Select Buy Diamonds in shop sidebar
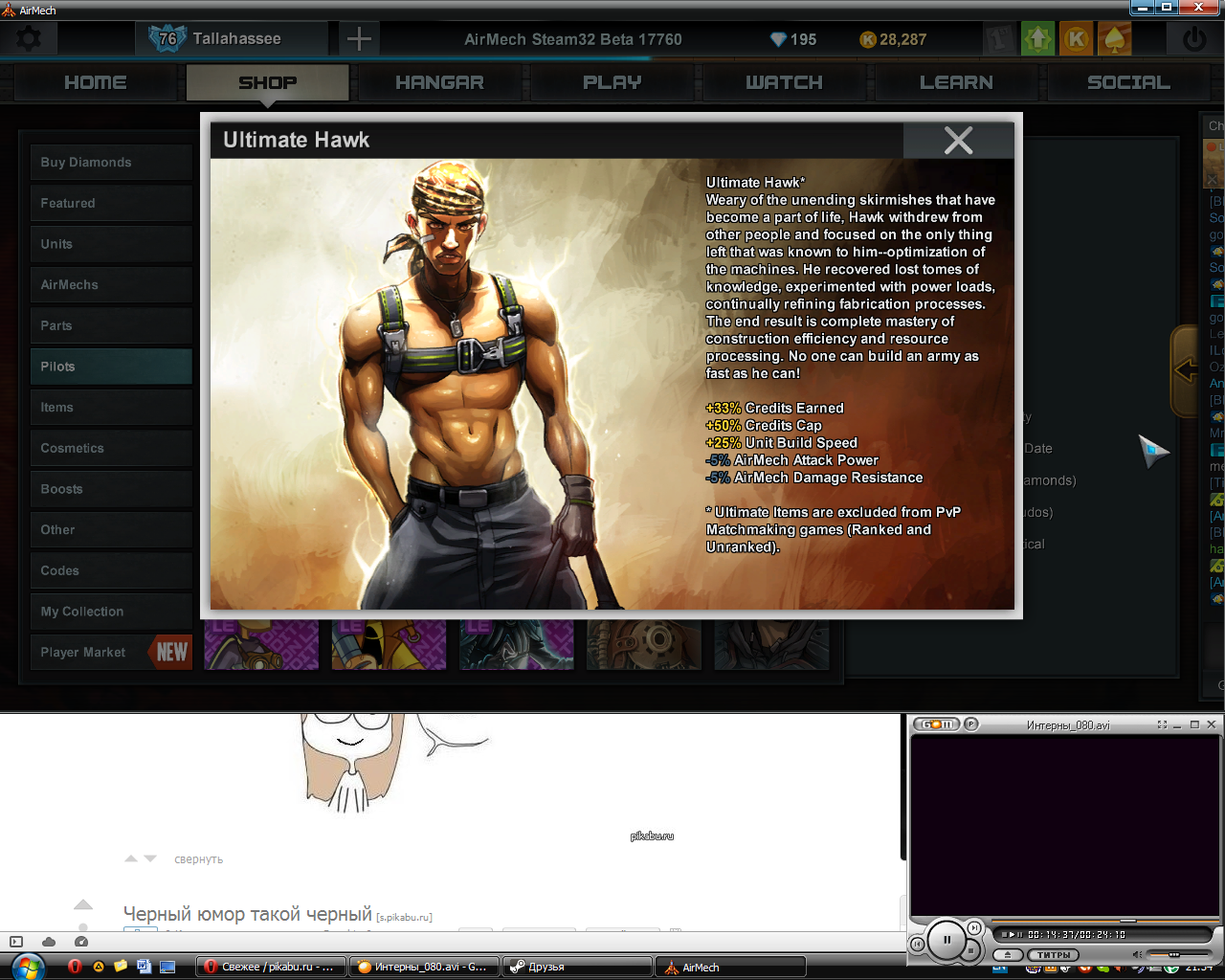The width and height of the screenshot is (1225, 980). [x=111, y=163]
